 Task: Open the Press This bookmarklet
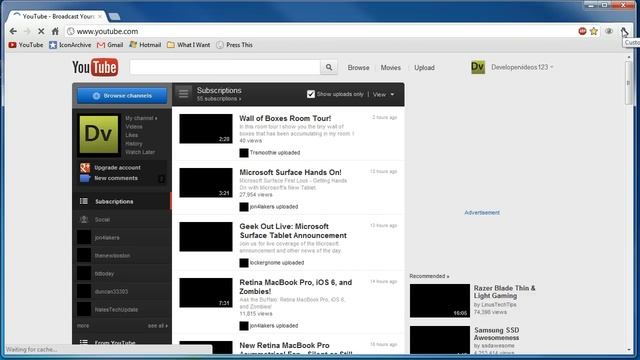click(x=234, y=45)
